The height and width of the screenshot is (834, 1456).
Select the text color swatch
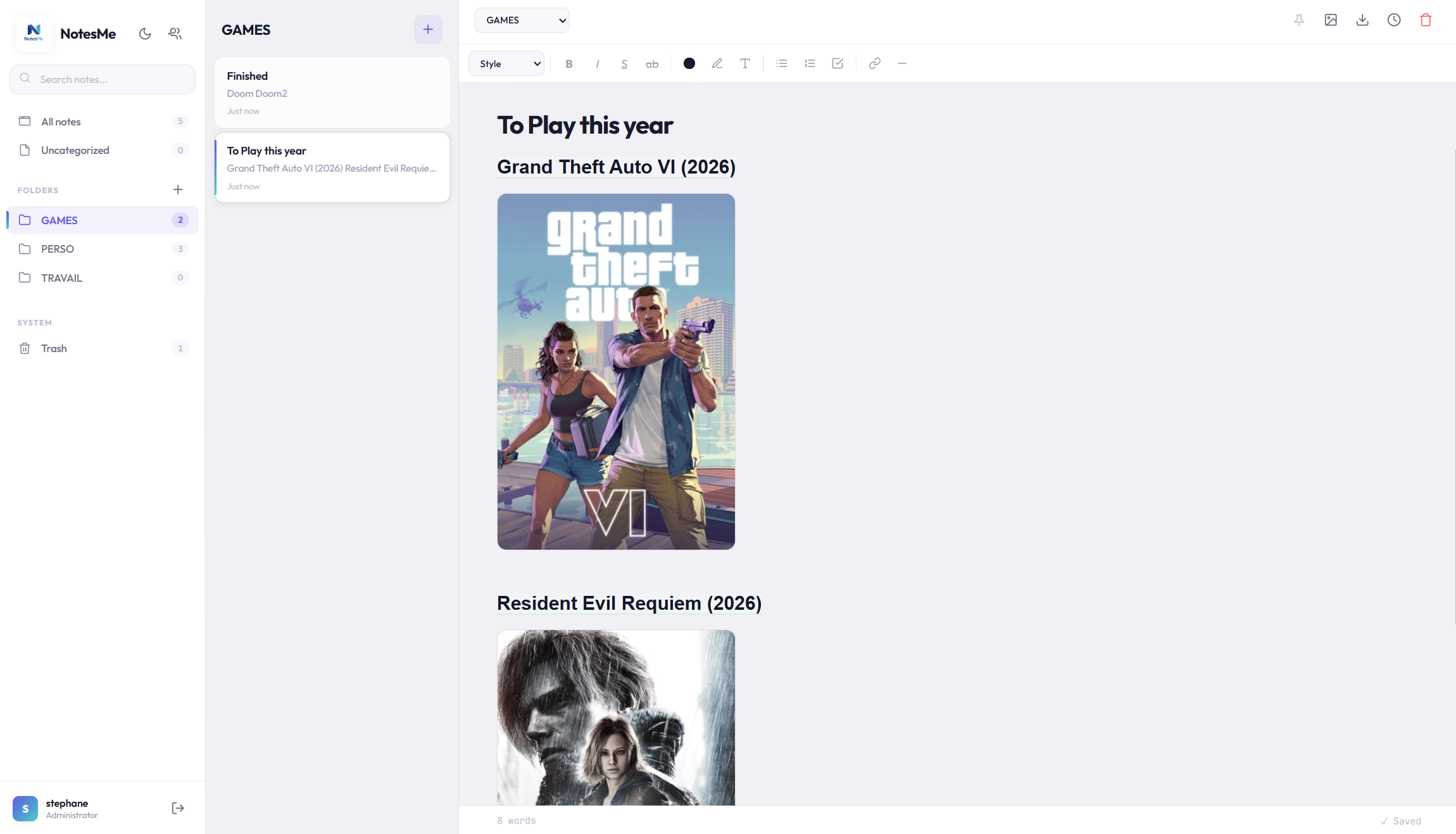coord(689,63)
